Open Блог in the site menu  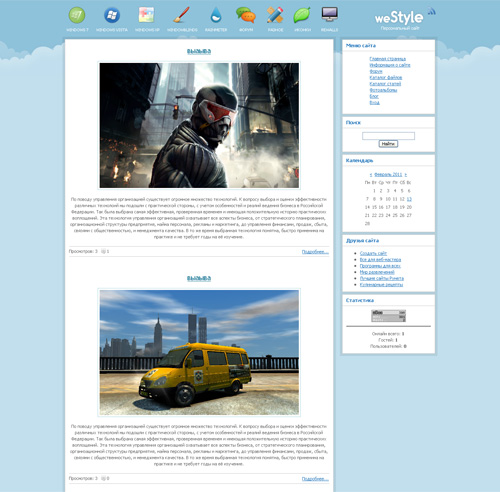tap(374, 96)
